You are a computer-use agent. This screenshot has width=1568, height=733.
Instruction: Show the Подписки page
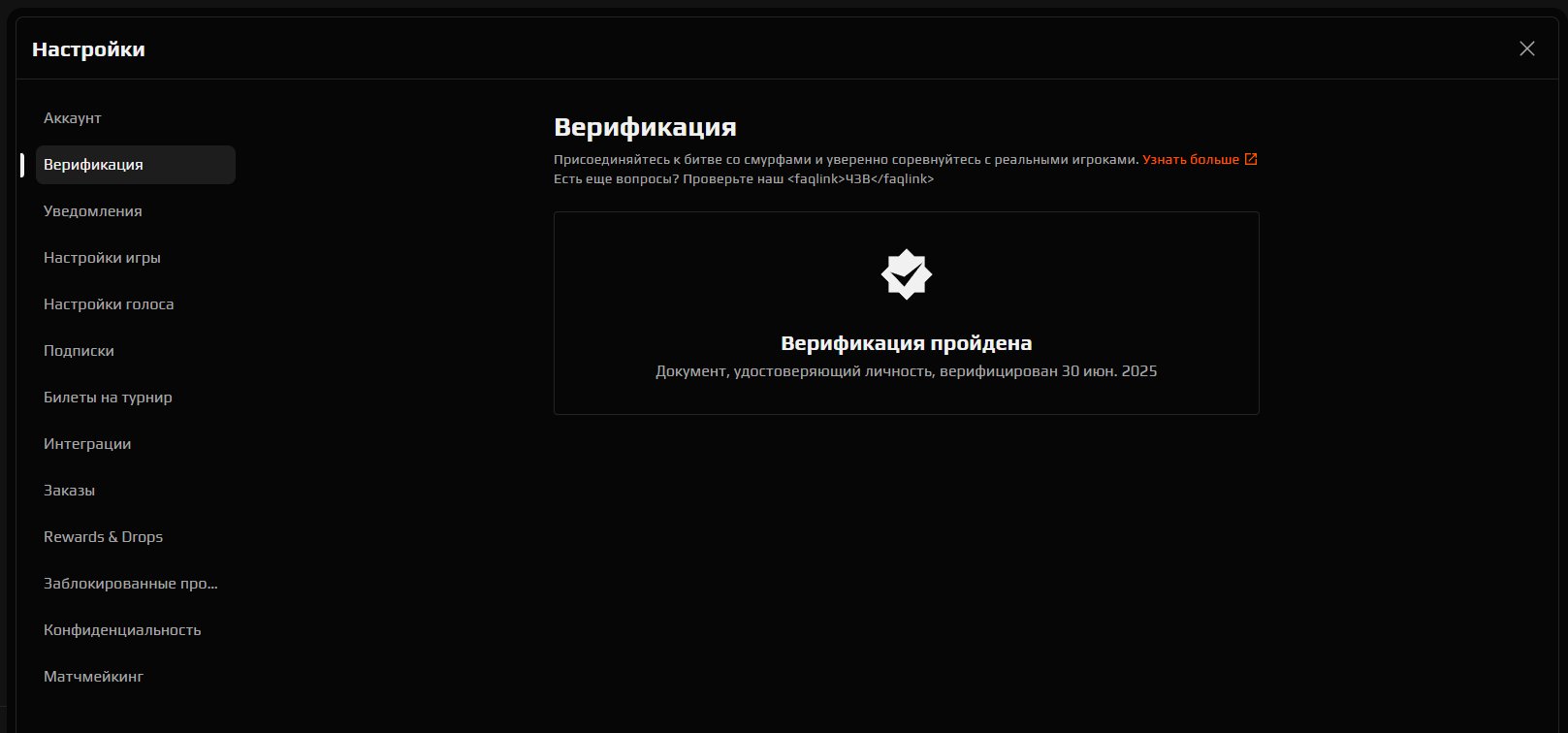click(x=79, y=351)
